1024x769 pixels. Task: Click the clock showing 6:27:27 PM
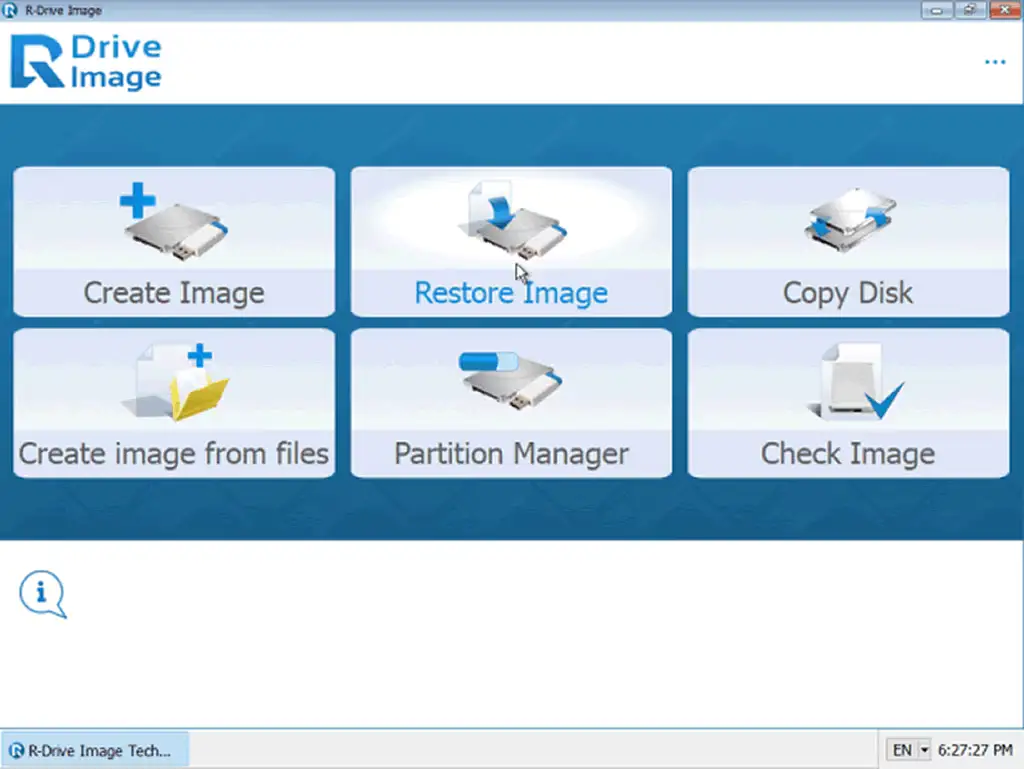click(974, 748)
